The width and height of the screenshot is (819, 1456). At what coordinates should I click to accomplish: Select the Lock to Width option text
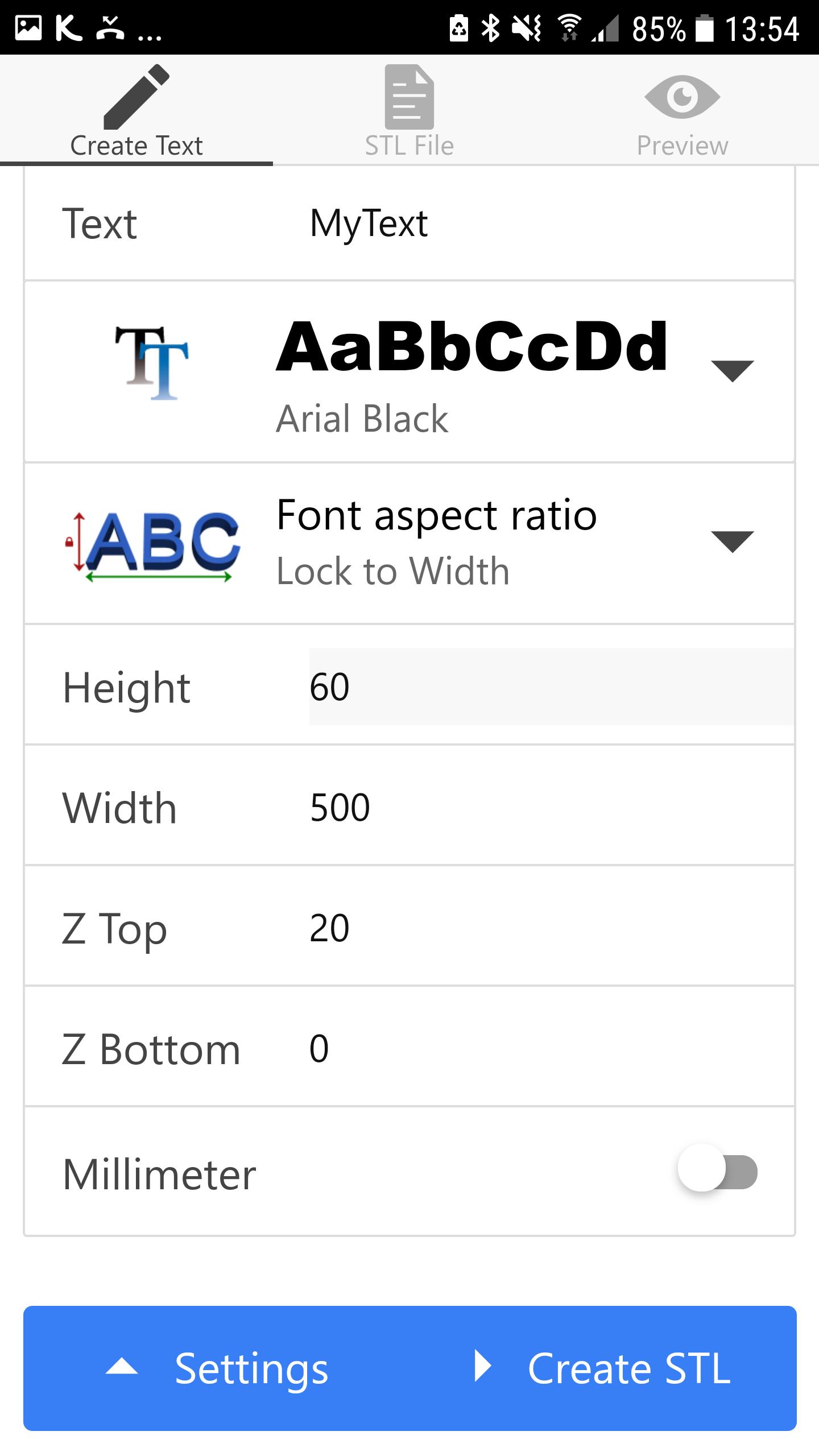coord(392,571)
